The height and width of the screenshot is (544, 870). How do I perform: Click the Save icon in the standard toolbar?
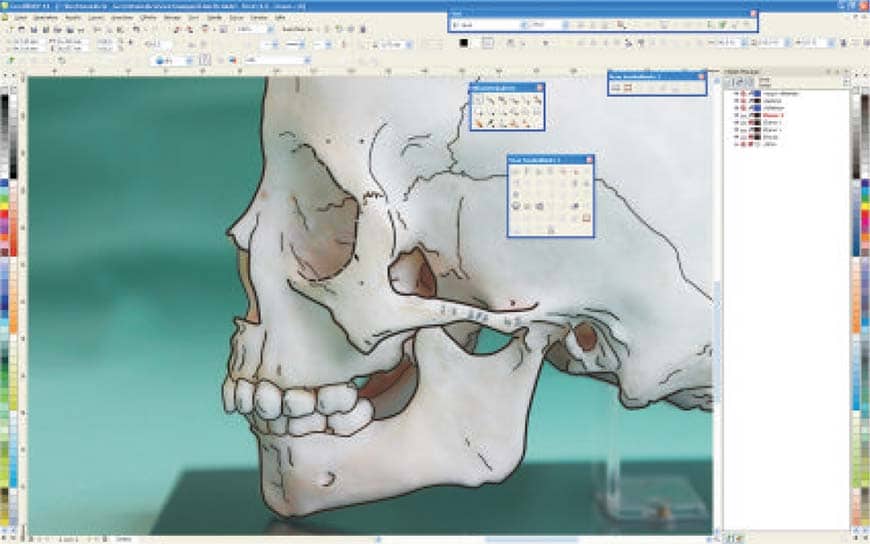[x=32, y=30]
